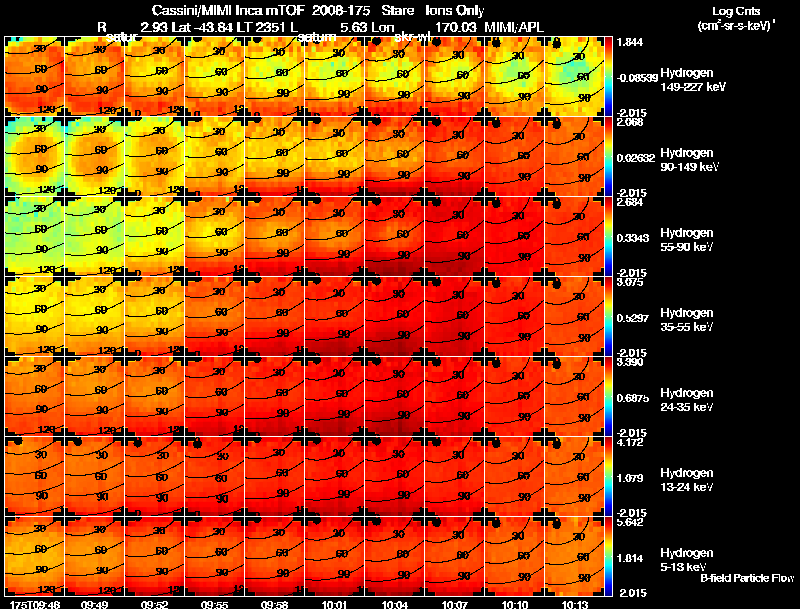800x609 pixels.
Task: Click the Hydrogen 55-90 keV color bar
Action: tap(608, 237)
